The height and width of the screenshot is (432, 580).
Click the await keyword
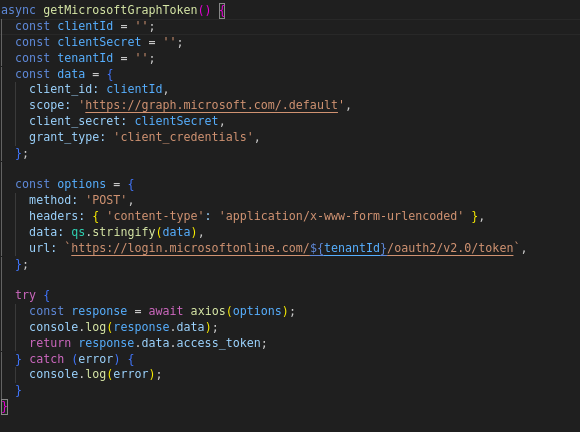point(166,311)
